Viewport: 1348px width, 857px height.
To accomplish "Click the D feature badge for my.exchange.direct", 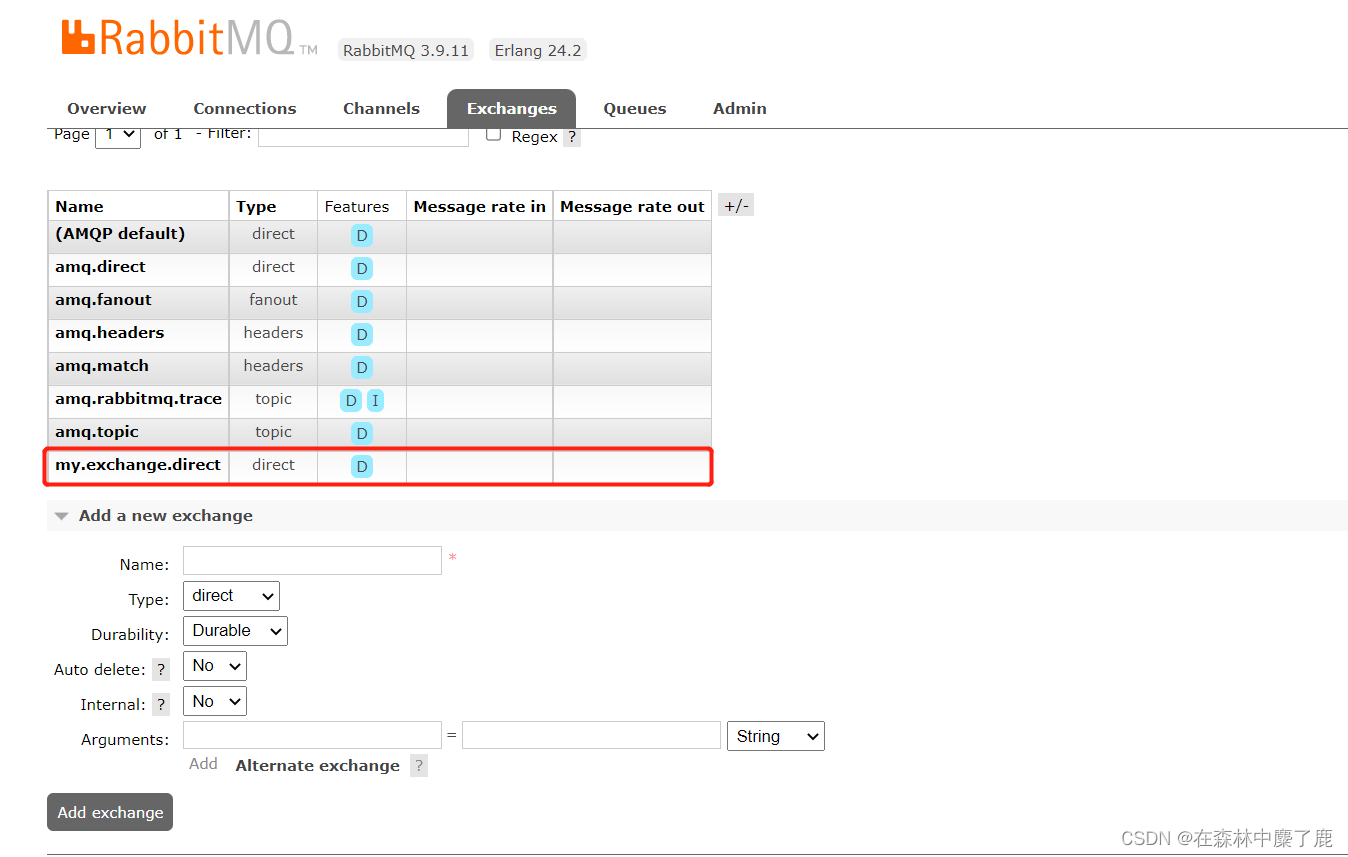I will click(x=362, y=467).
